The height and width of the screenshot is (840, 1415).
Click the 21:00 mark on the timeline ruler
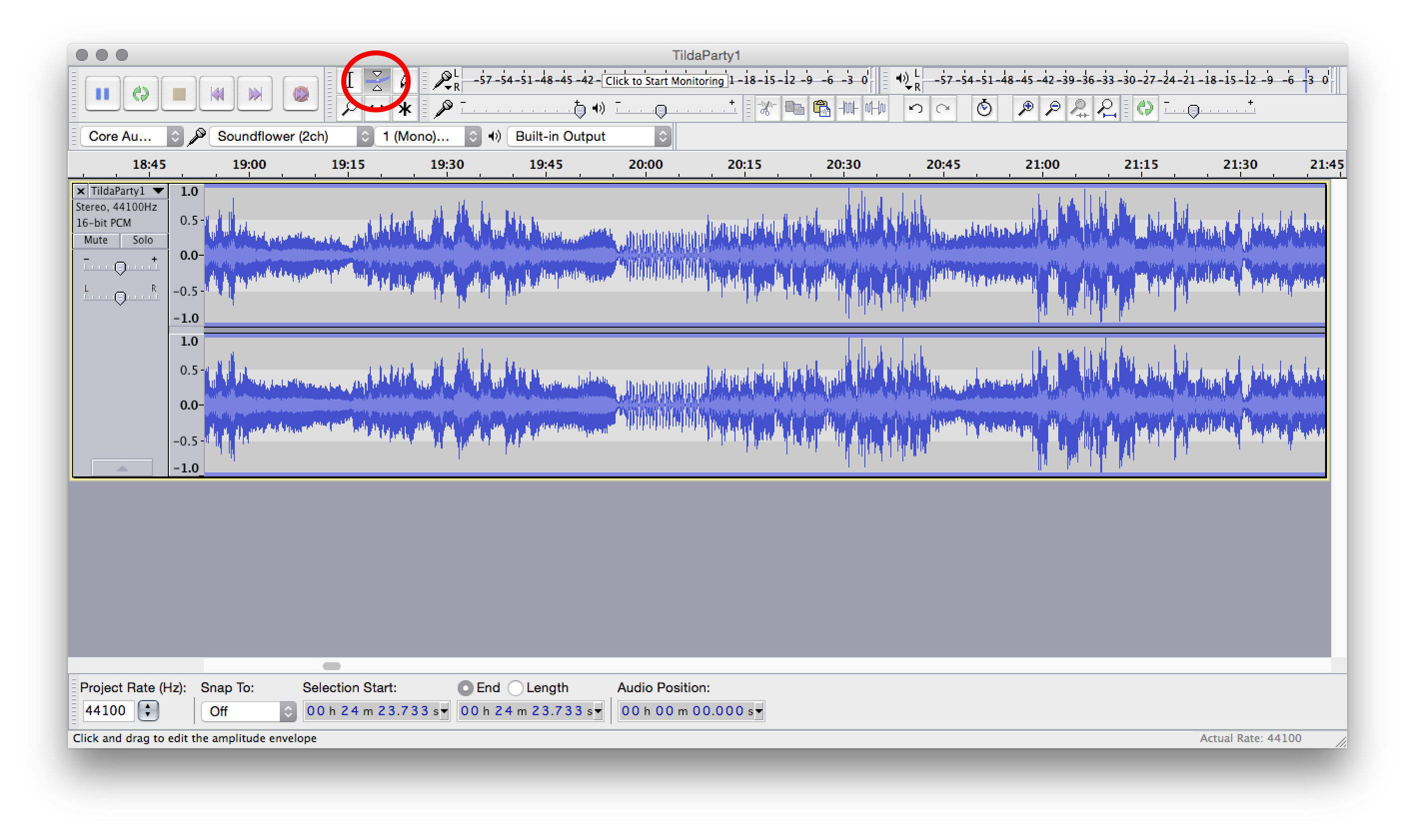tap(1042, 165)
